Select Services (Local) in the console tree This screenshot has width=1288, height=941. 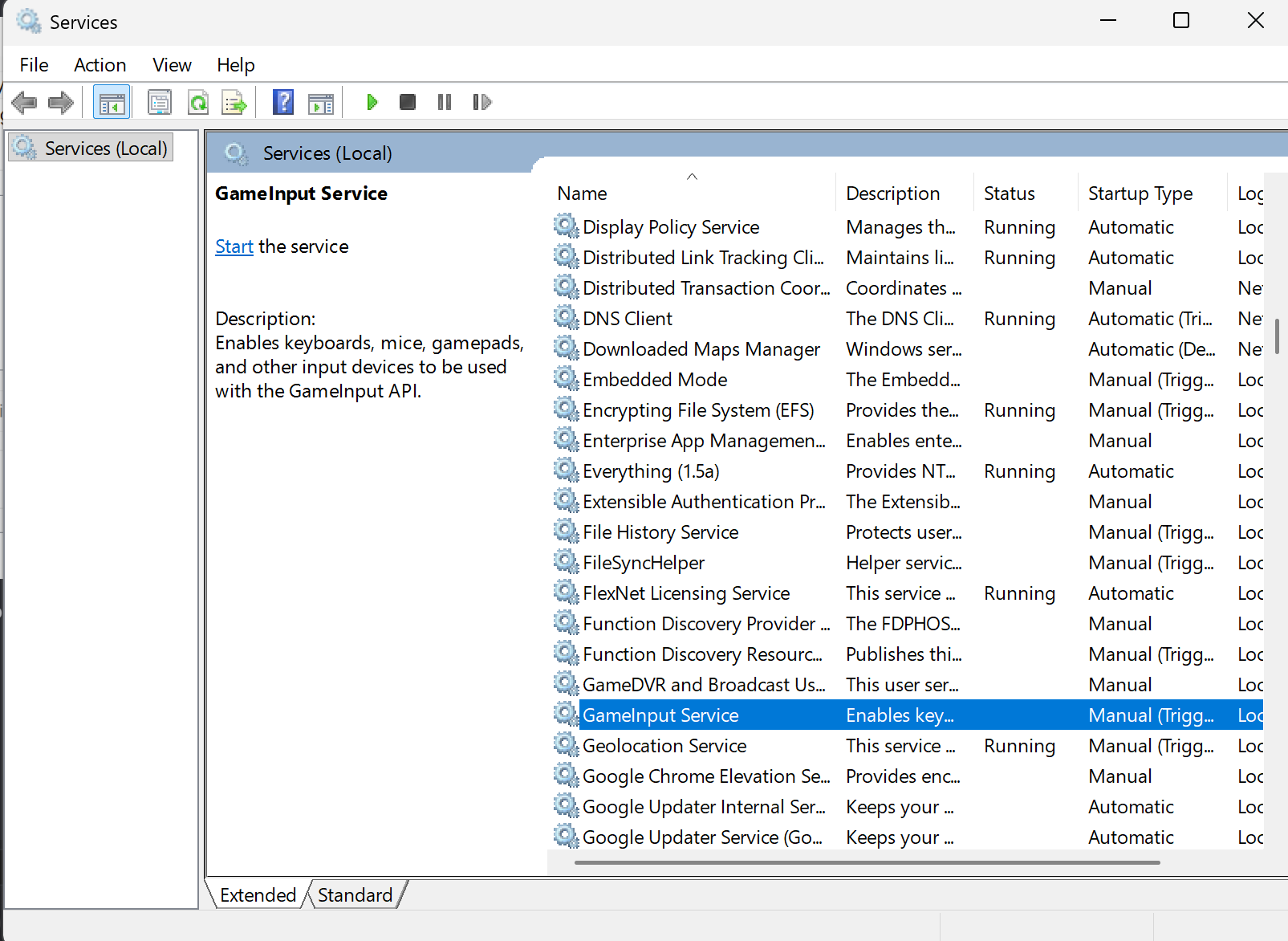(105, 149)
